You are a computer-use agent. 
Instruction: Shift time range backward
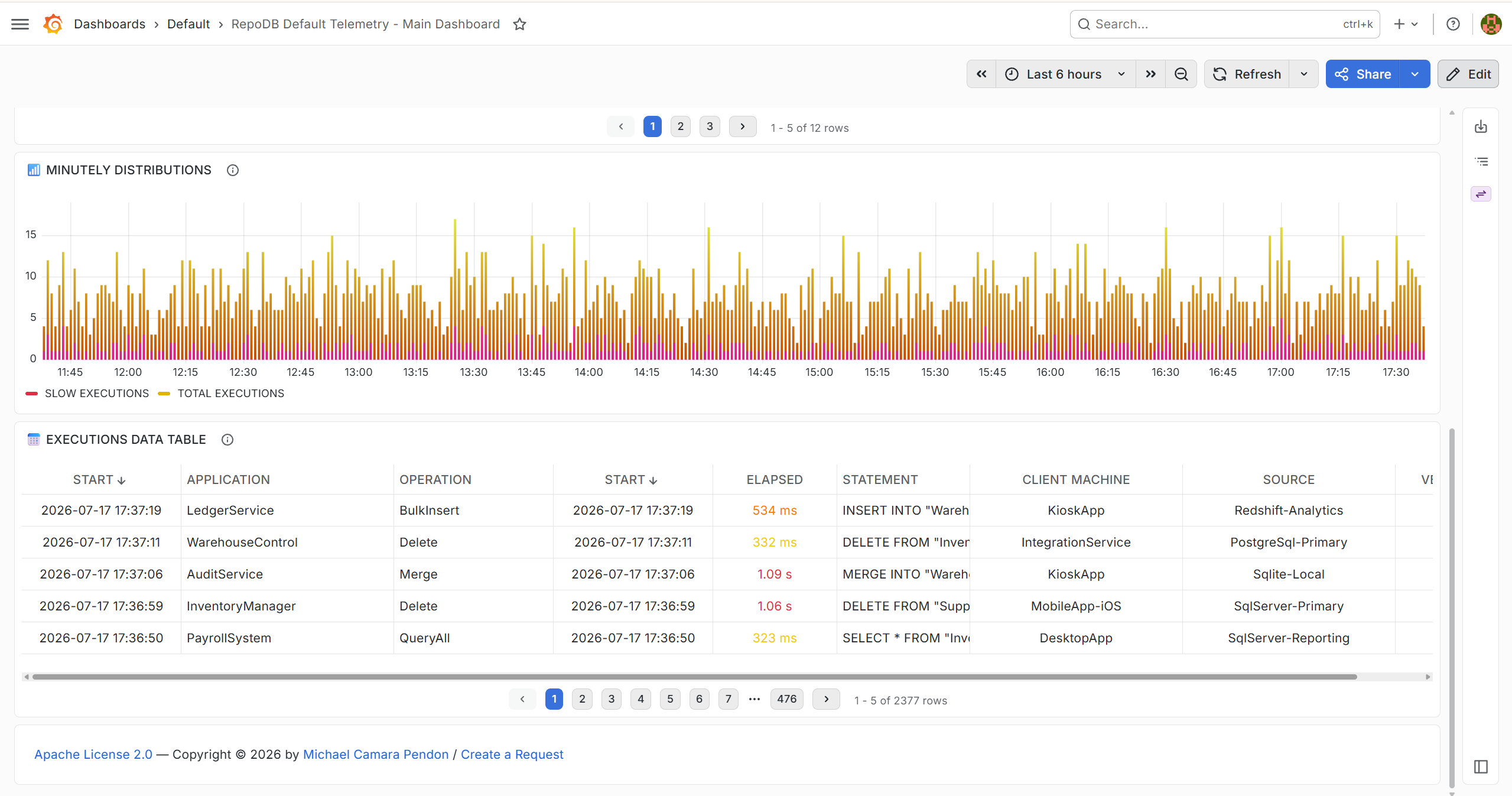[981, 74]
